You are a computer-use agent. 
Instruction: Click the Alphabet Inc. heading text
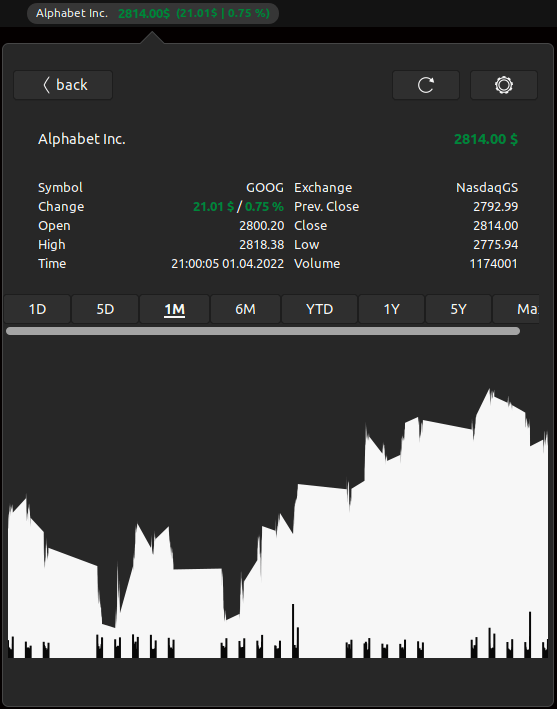point(82,139)
